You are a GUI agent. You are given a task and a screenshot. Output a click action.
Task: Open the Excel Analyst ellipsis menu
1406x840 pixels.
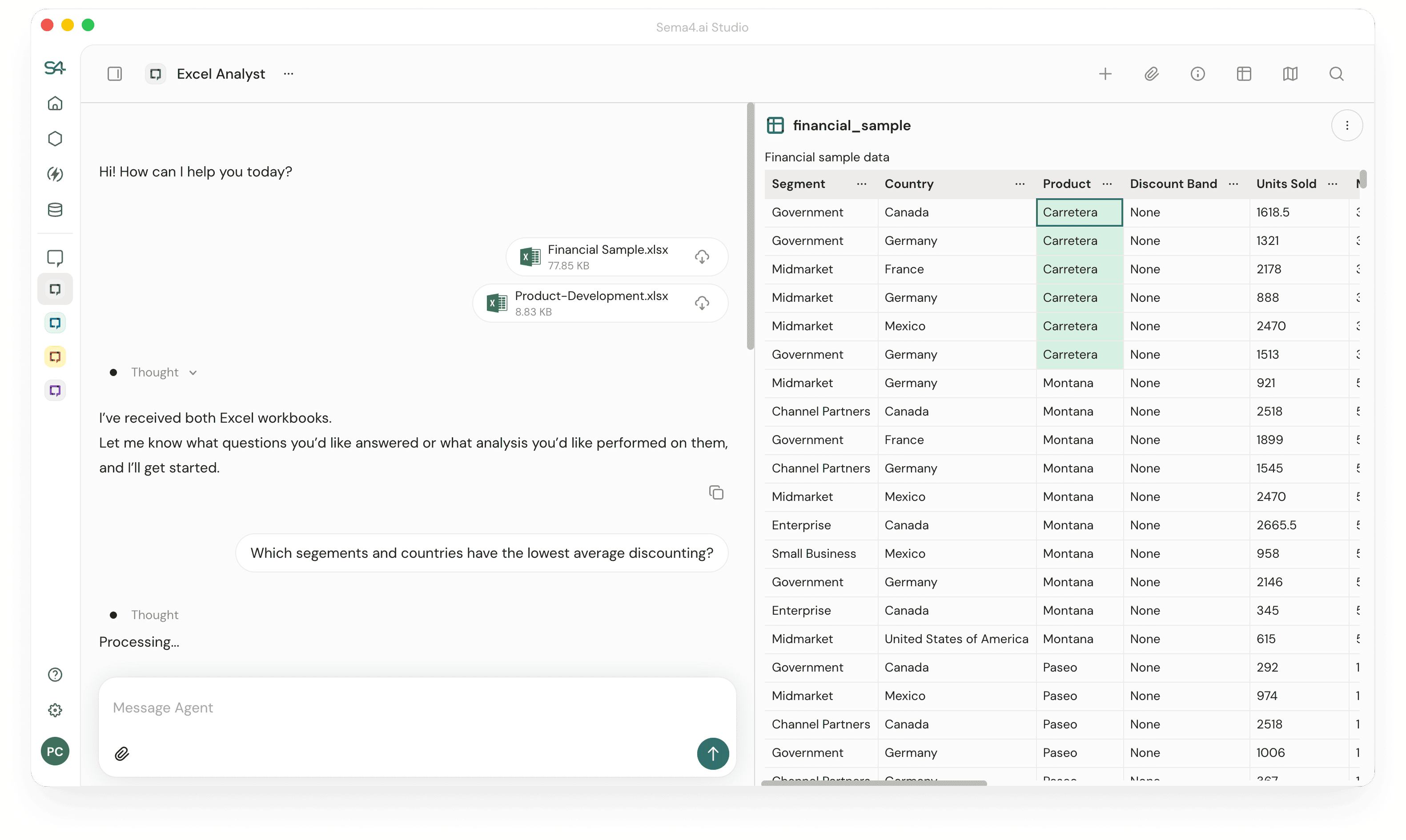288,74
